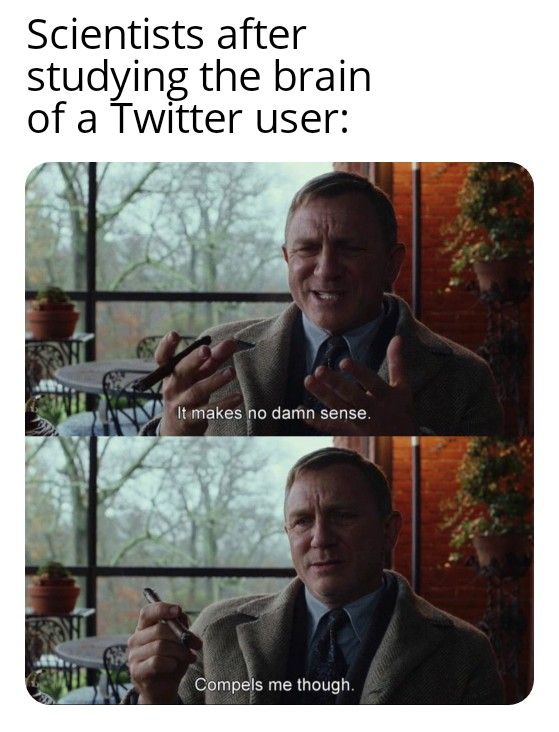
Task: Click the 'Compels me though.' subtitle
Action: pyautogui.click(x=274, y=684)
